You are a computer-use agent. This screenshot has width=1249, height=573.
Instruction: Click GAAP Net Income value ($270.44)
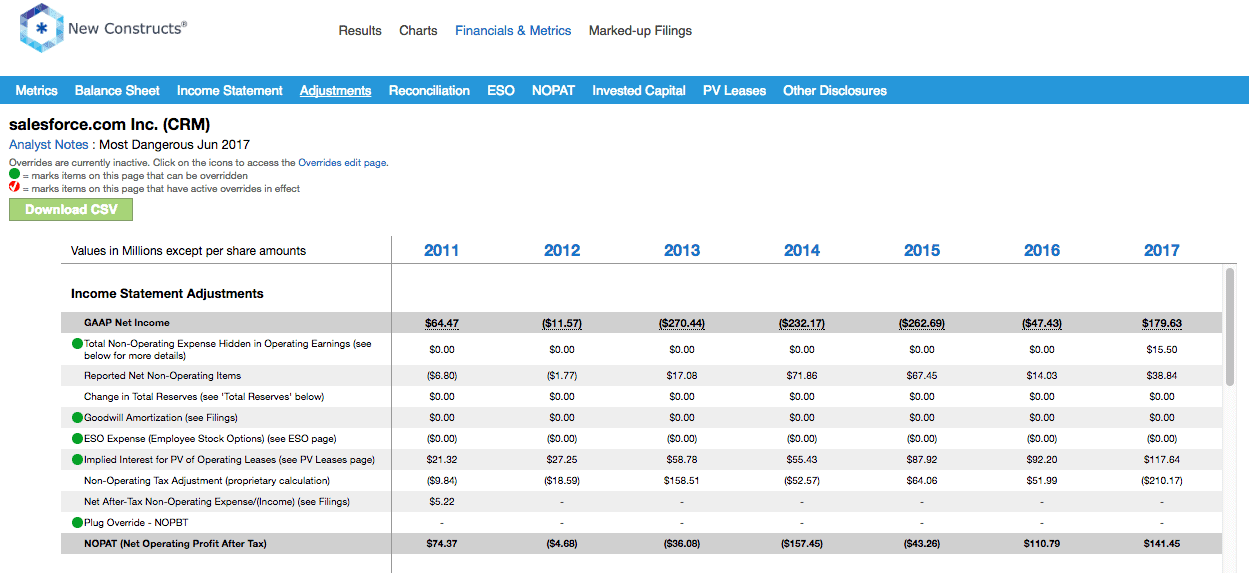coord(682,323)
